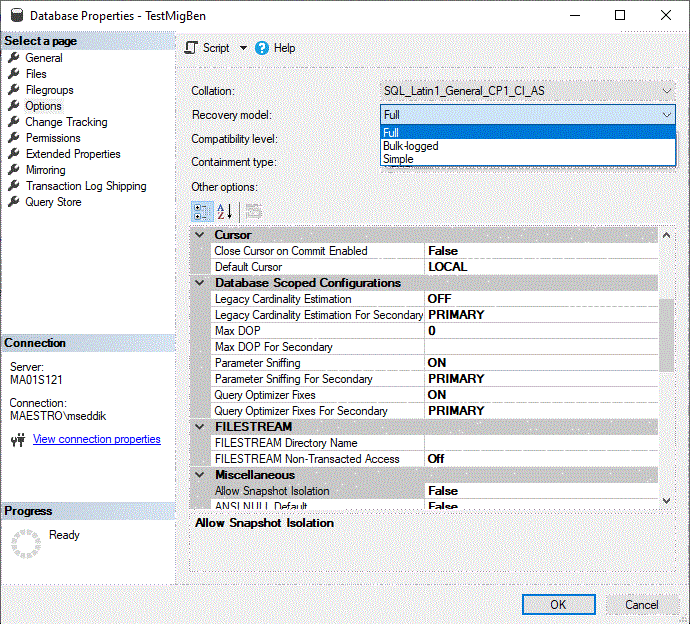Click the property grid scroll up arrow

[x=666, y=235]
